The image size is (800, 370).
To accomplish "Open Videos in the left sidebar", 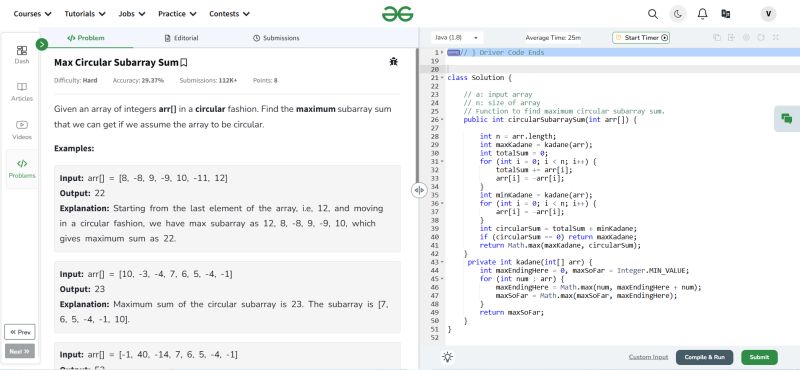I will tap(22, 130).
